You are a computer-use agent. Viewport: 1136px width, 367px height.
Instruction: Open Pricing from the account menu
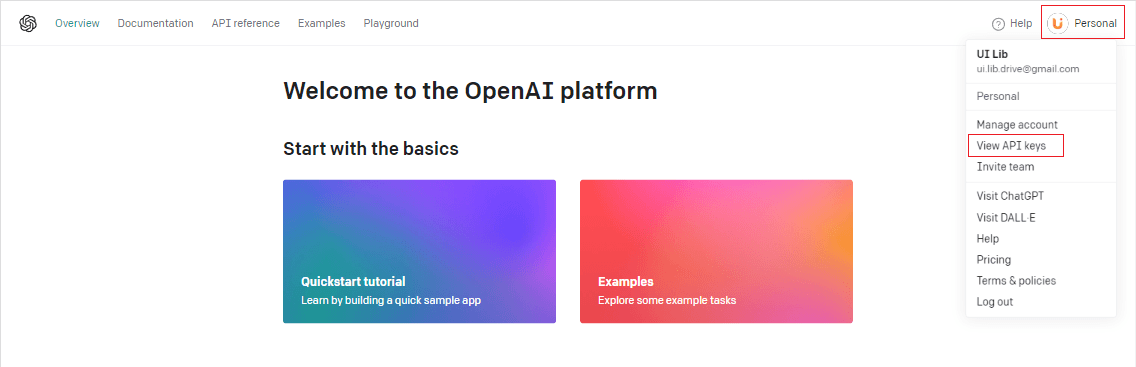click(x=994, y=259)
